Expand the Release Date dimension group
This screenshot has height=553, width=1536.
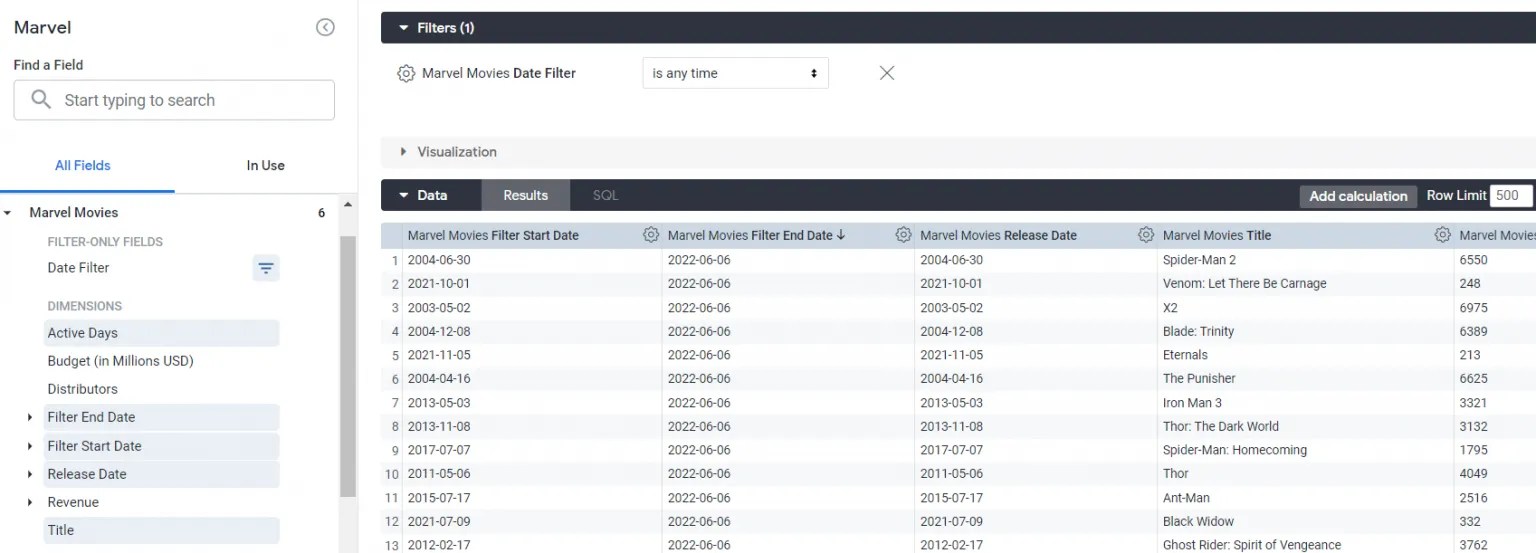[x=31, y=474]
